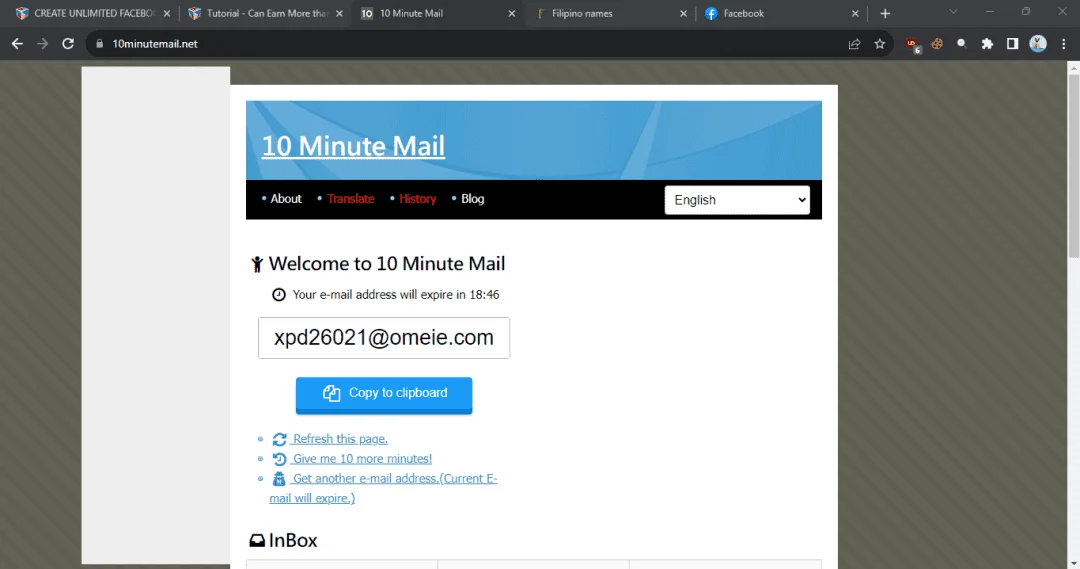
Task: Click the clock icon beside expire time
Action: pos(278,295)
